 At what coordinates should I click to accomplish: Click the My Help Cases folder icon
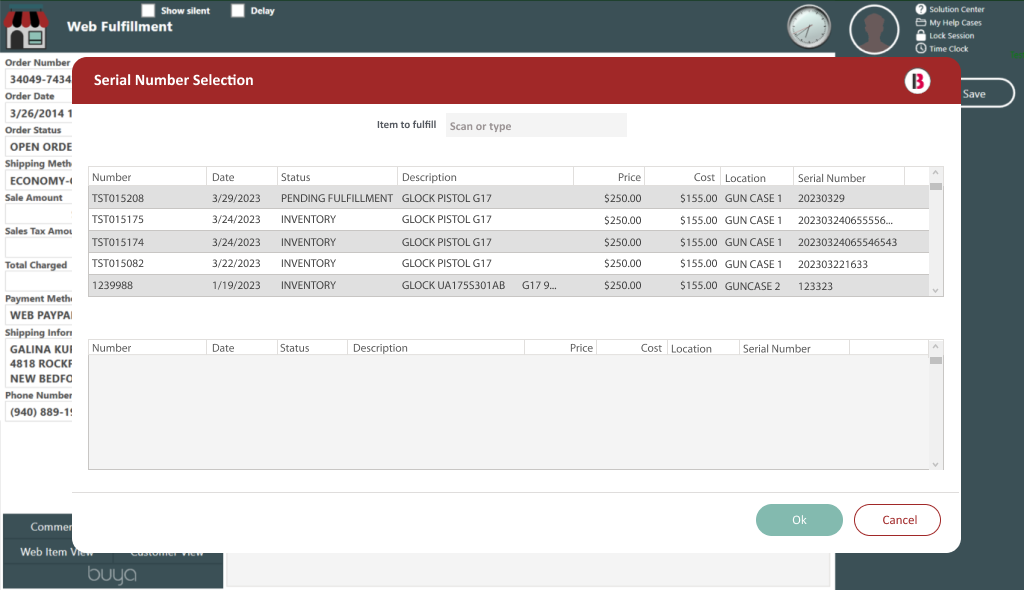click(921, 22)
